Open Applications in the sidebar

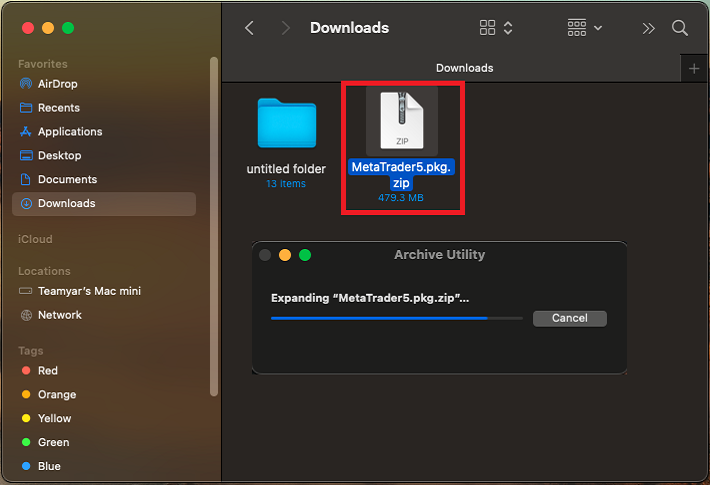tap(70, 132)
